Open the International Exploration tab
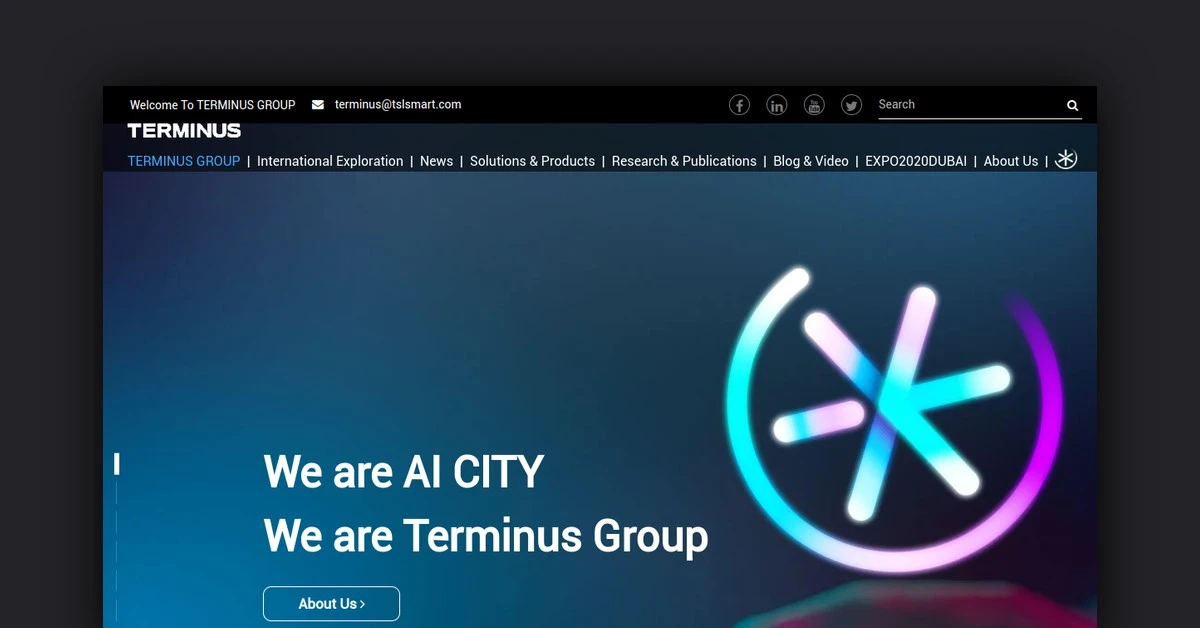This screenshot has width=1200, height=628. 330,161
